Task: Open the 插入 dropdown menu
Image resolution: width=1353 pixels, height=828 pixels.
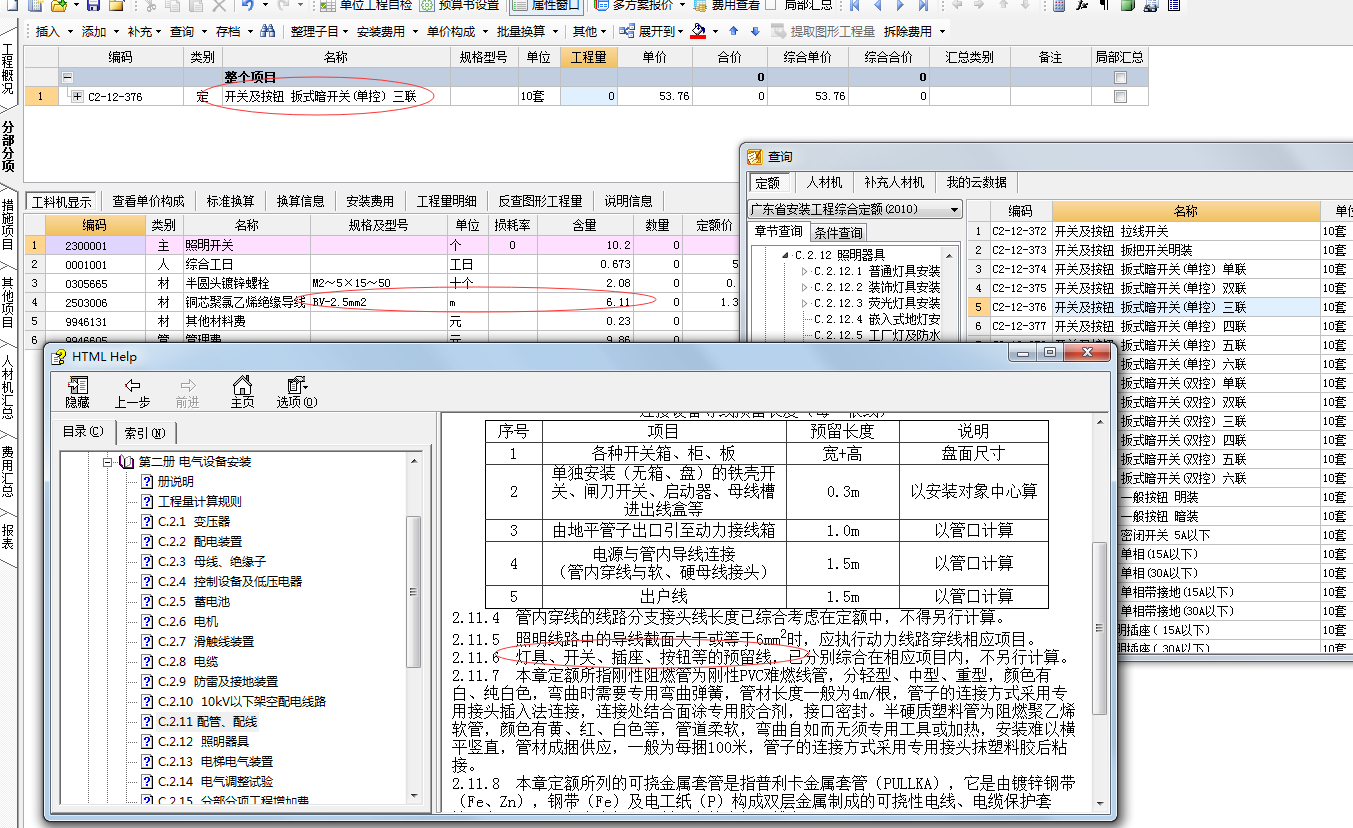Action: (x=53, y=32)
